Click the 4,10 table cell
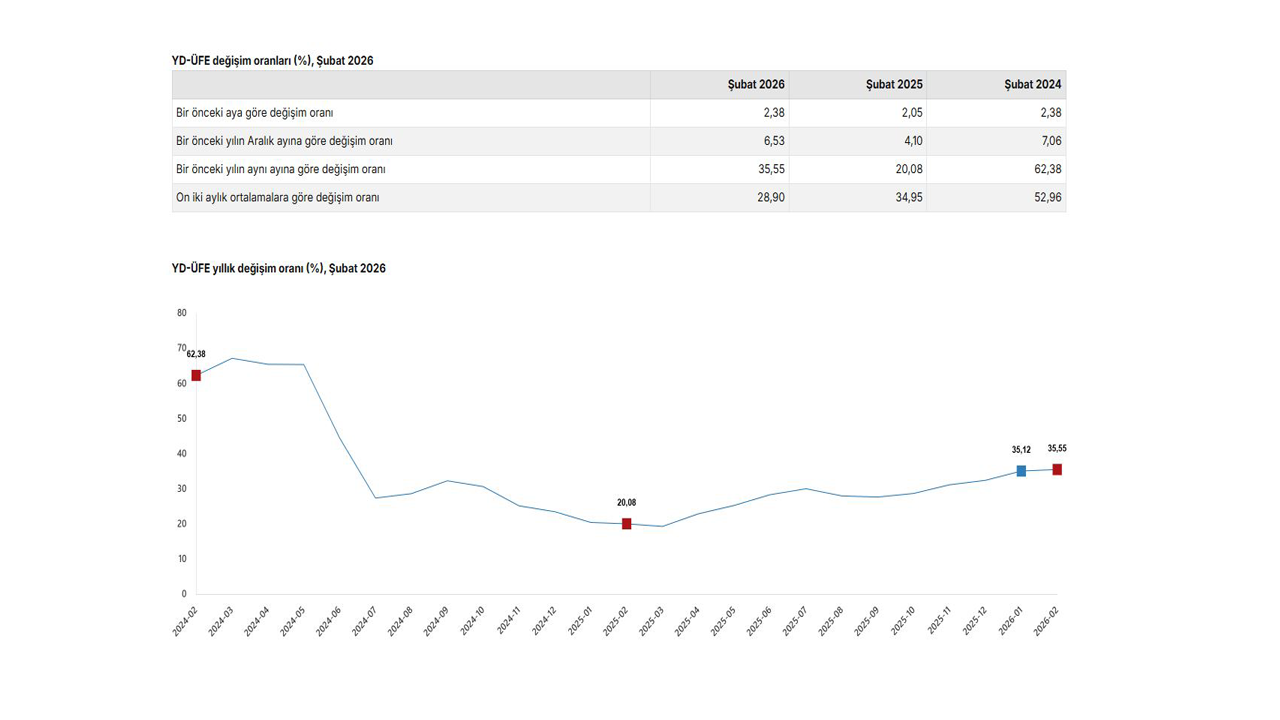1280x720 pixels. click(x=912, y=141)
